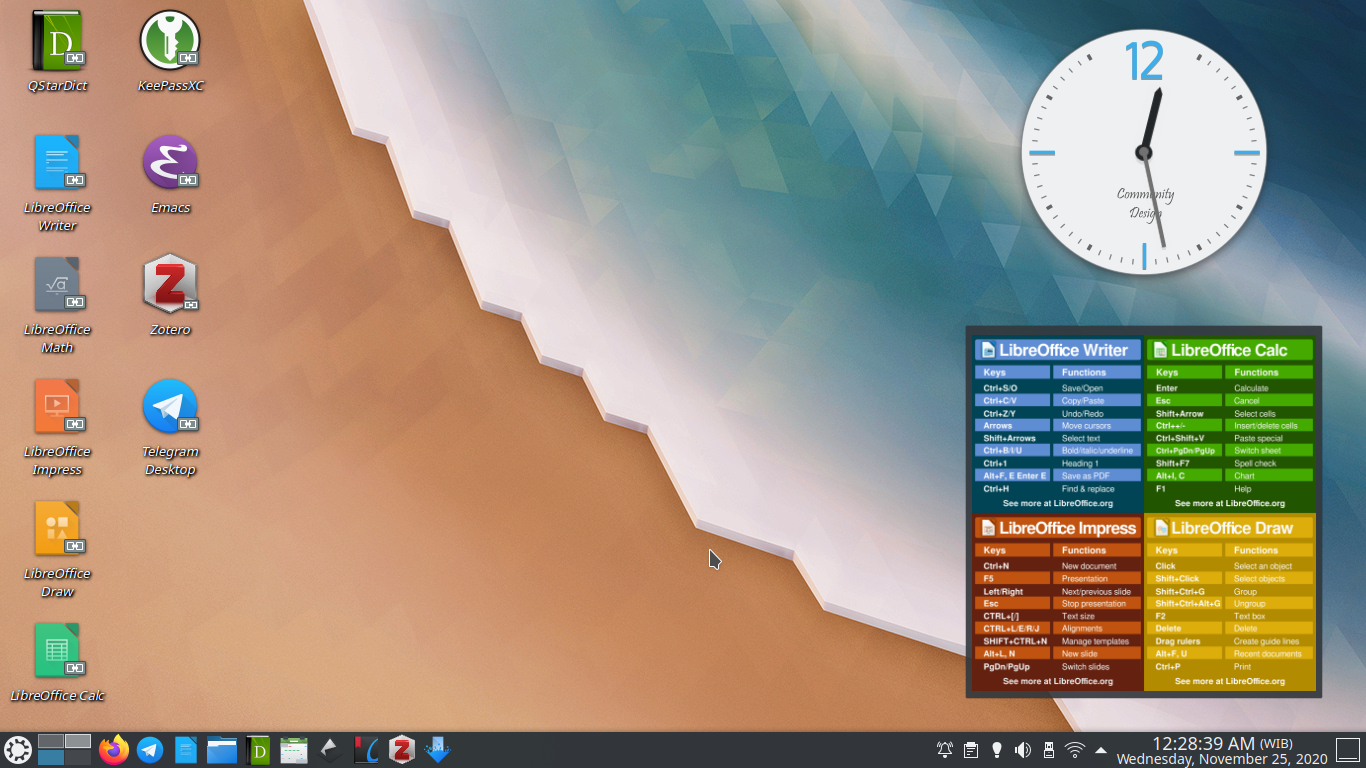The width and height of the screenshot is (1366, 768).
Task: Open the Wi-Fi networks tray icon
Action: (x=1075, y=750)
